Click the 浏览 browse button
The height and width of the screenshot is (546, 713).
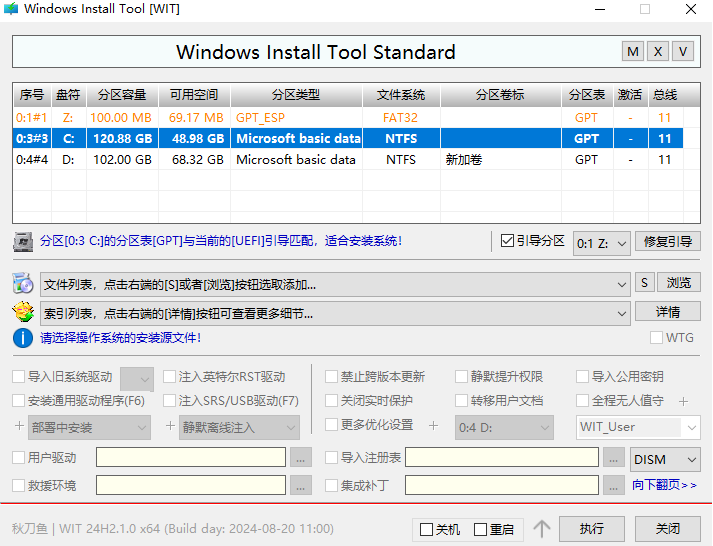(679, 283)
